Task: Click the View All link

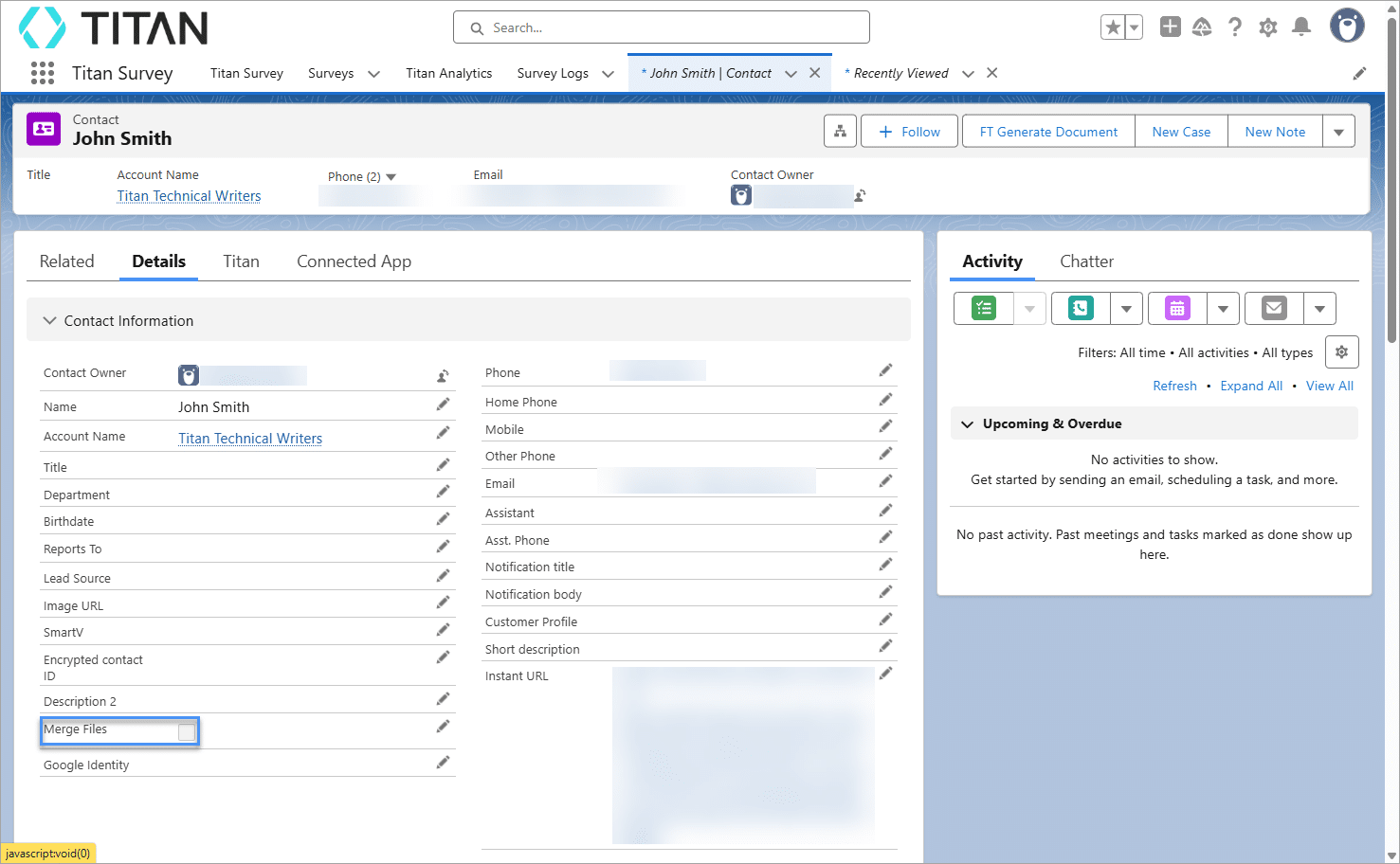Action: (1330, 386)
